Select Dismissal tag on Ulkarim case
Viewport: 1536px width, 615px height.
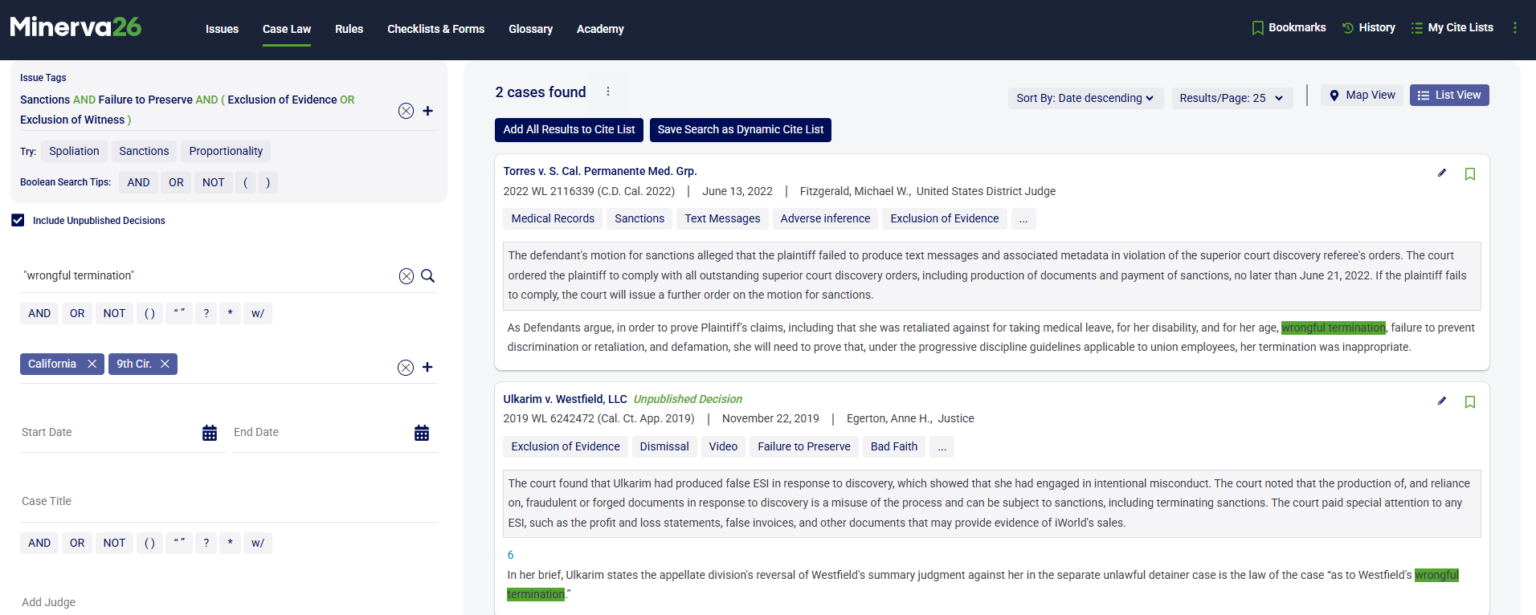[664, 446]
